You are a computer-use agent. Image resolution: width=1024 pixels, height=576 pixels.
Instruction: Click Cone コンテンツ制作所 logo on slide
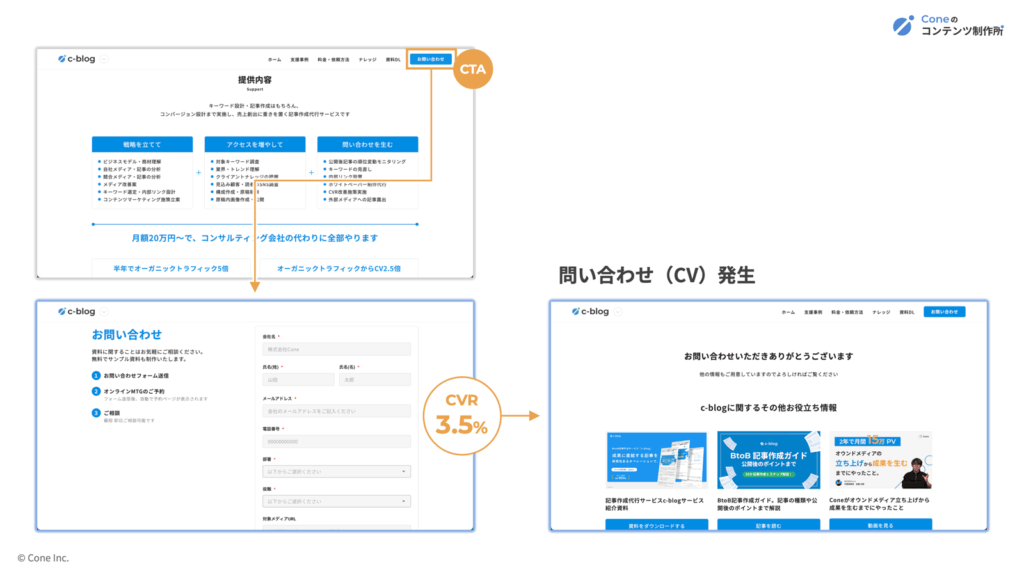948,25
